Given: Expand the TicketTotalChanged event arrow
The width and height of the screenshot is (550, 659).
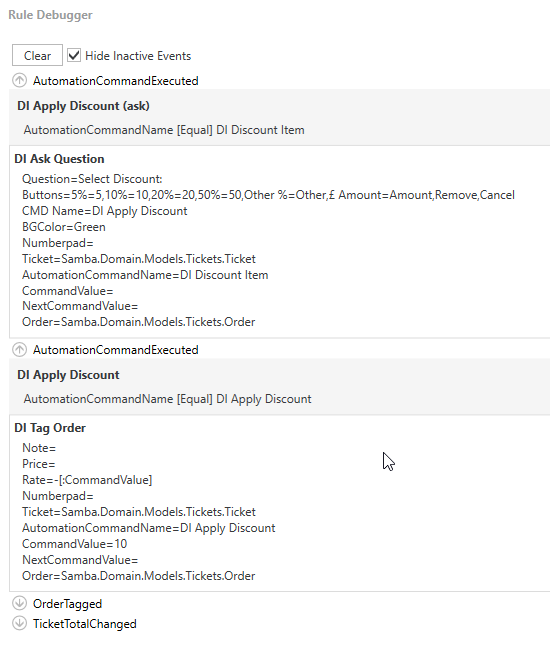Looking at the screenshot, I should (x=19, y=623).
